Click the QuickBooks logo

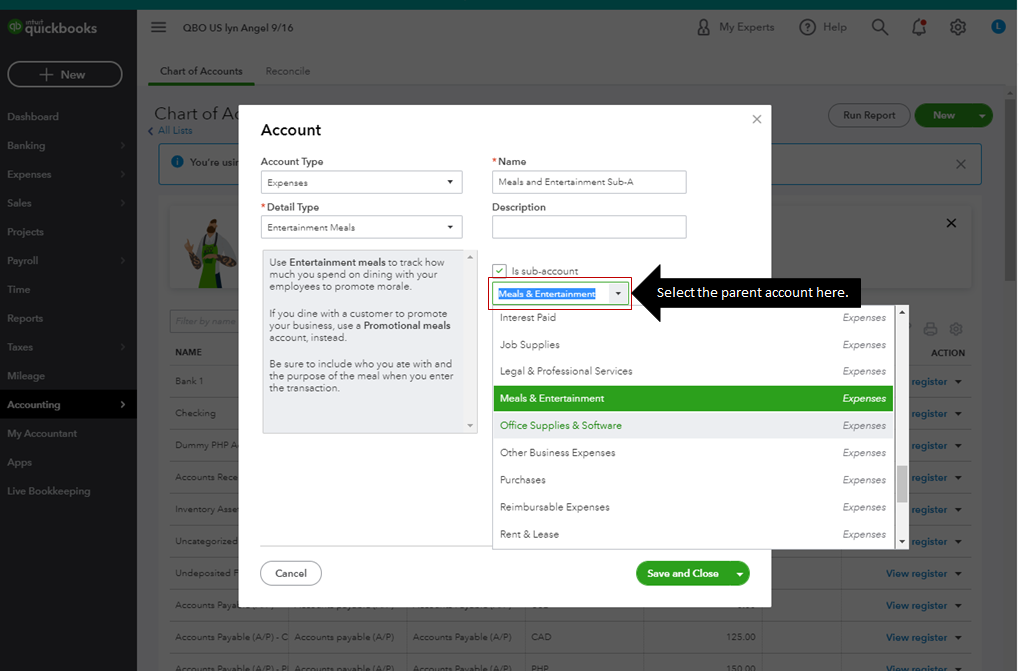(x=52, y=27)
